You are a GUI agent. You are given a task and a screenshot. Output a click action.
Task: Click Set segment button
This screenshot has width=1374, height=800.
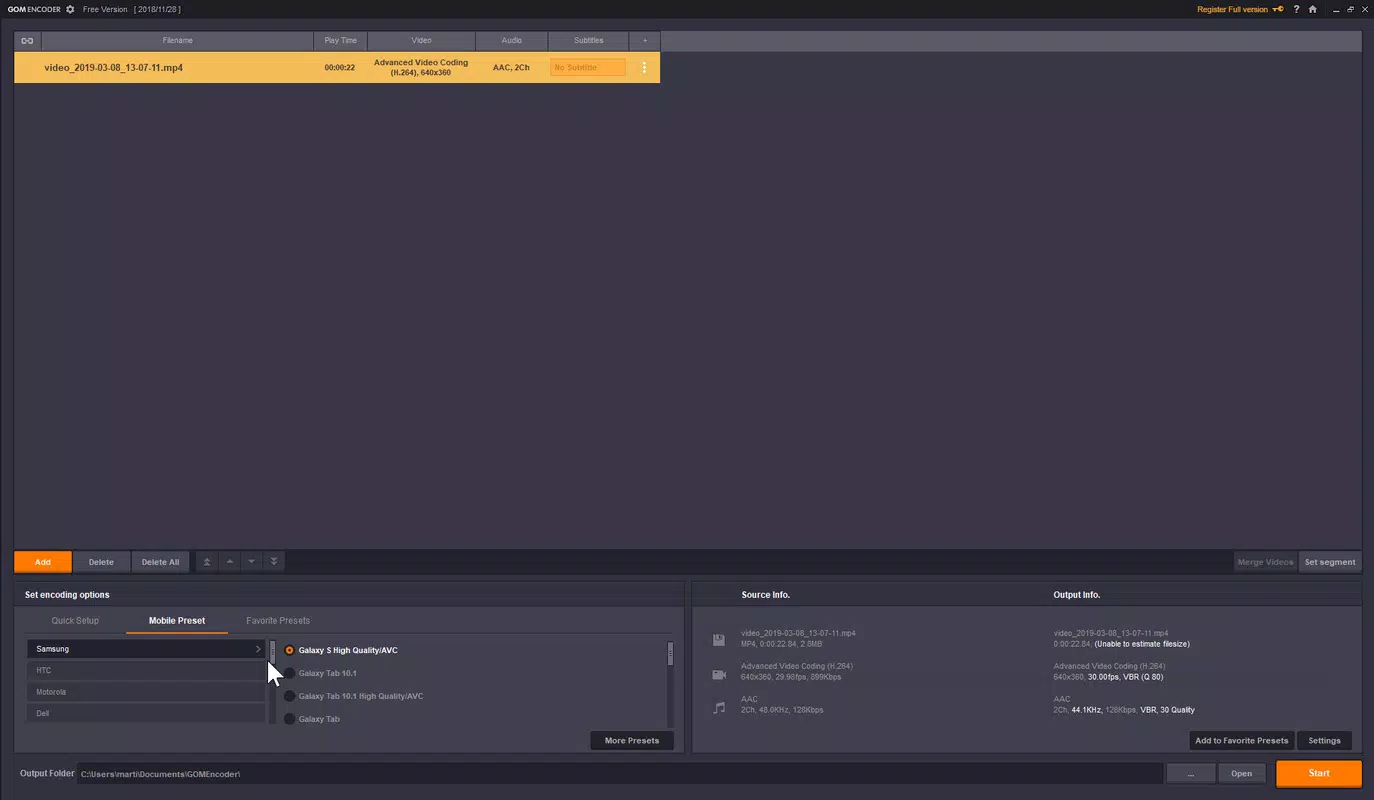pos(1330,562)
